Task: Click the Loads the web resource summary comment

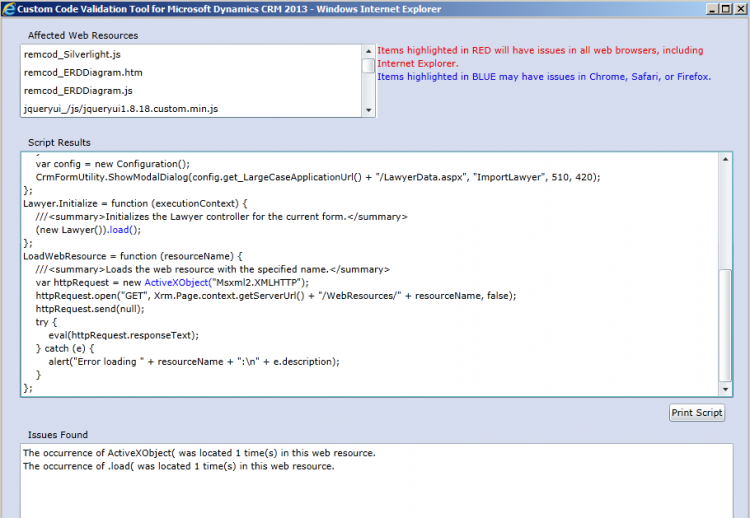Action: [x=213, y=270]
